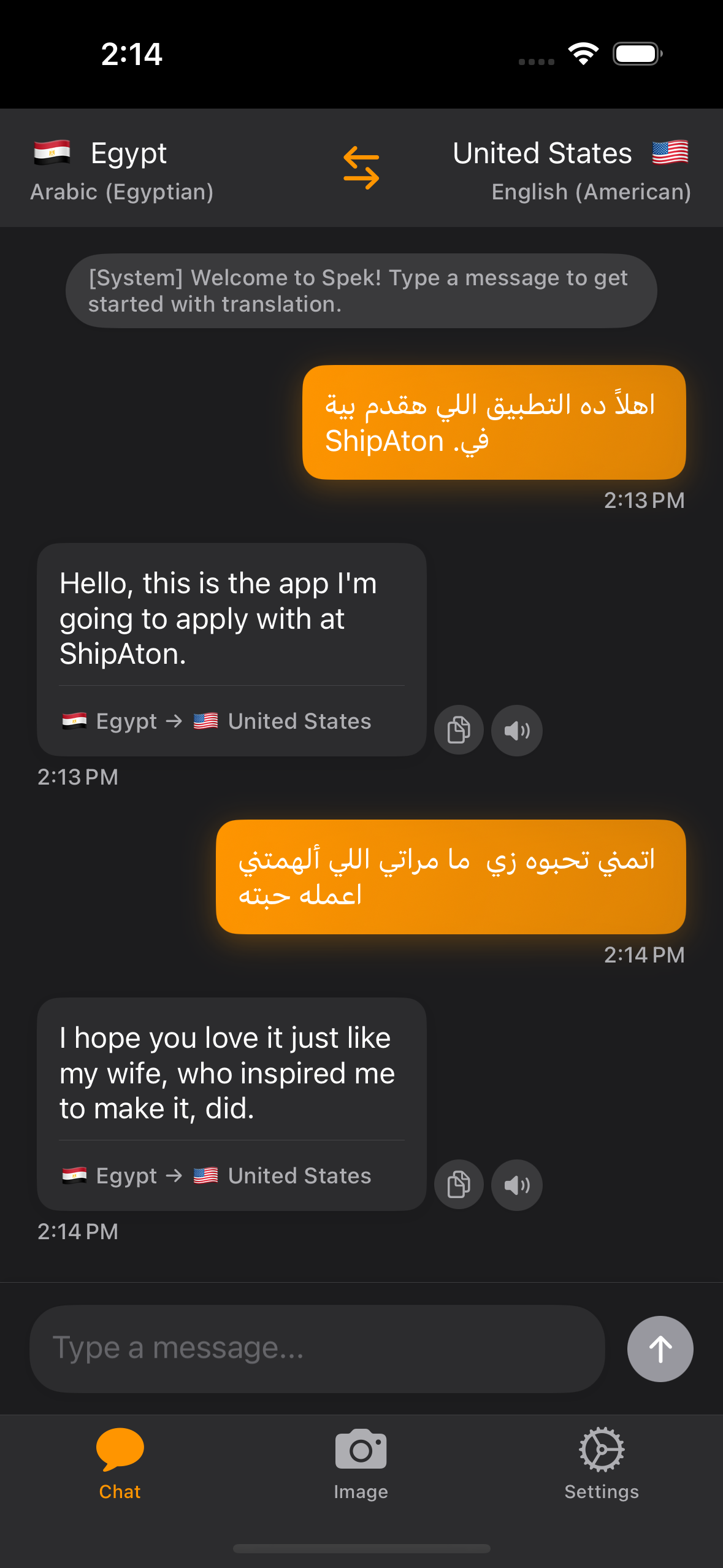Tap the System welcome message banner

coord(361,291)
